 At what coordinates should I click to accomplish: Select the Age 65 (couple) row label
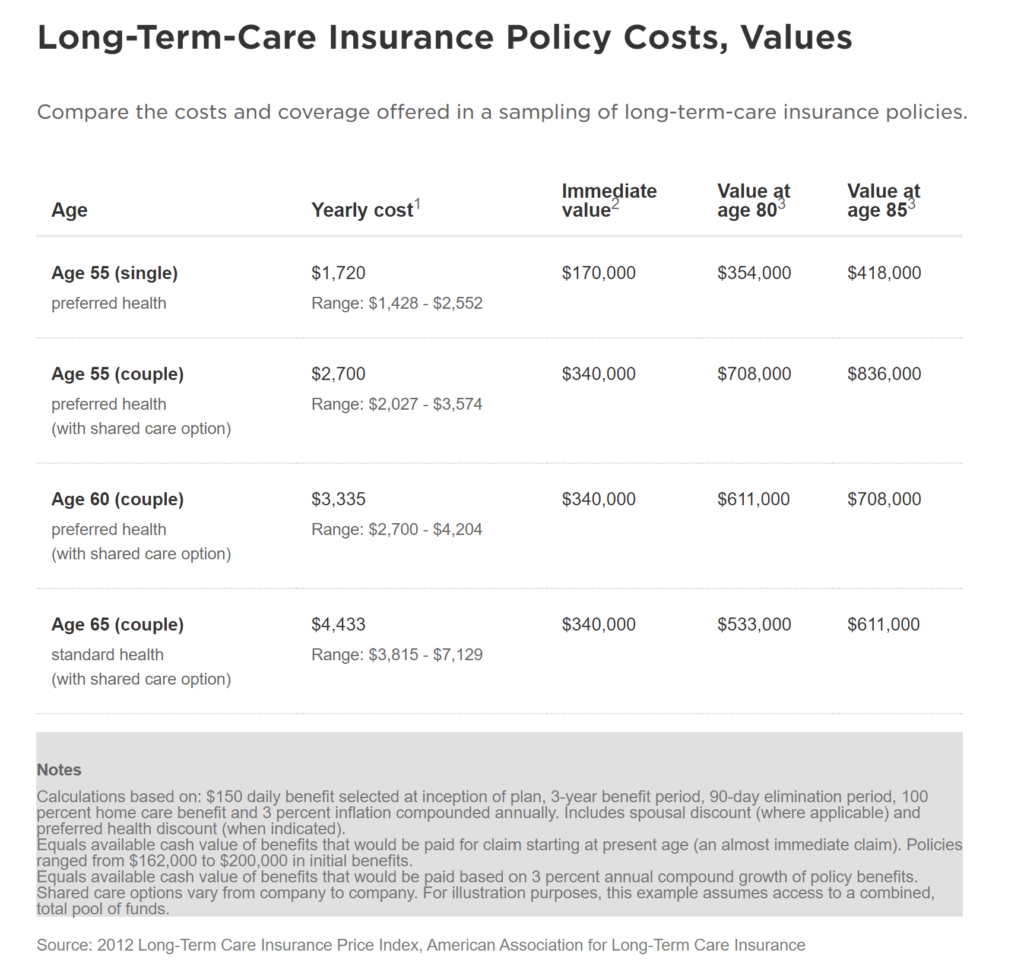click(x=118, y=625)
